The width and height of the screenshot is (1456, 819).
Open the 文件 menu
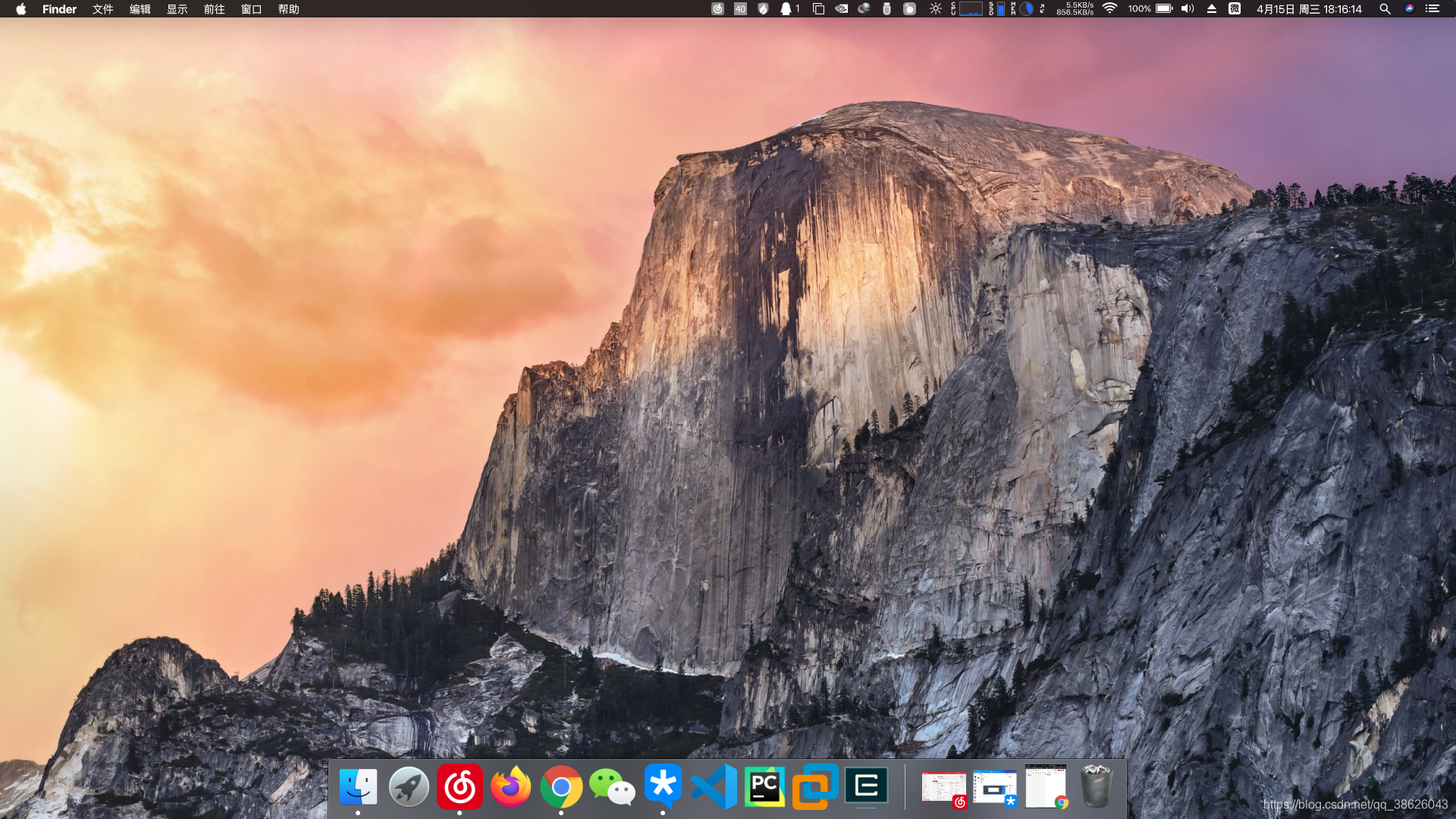coord(102,9)
